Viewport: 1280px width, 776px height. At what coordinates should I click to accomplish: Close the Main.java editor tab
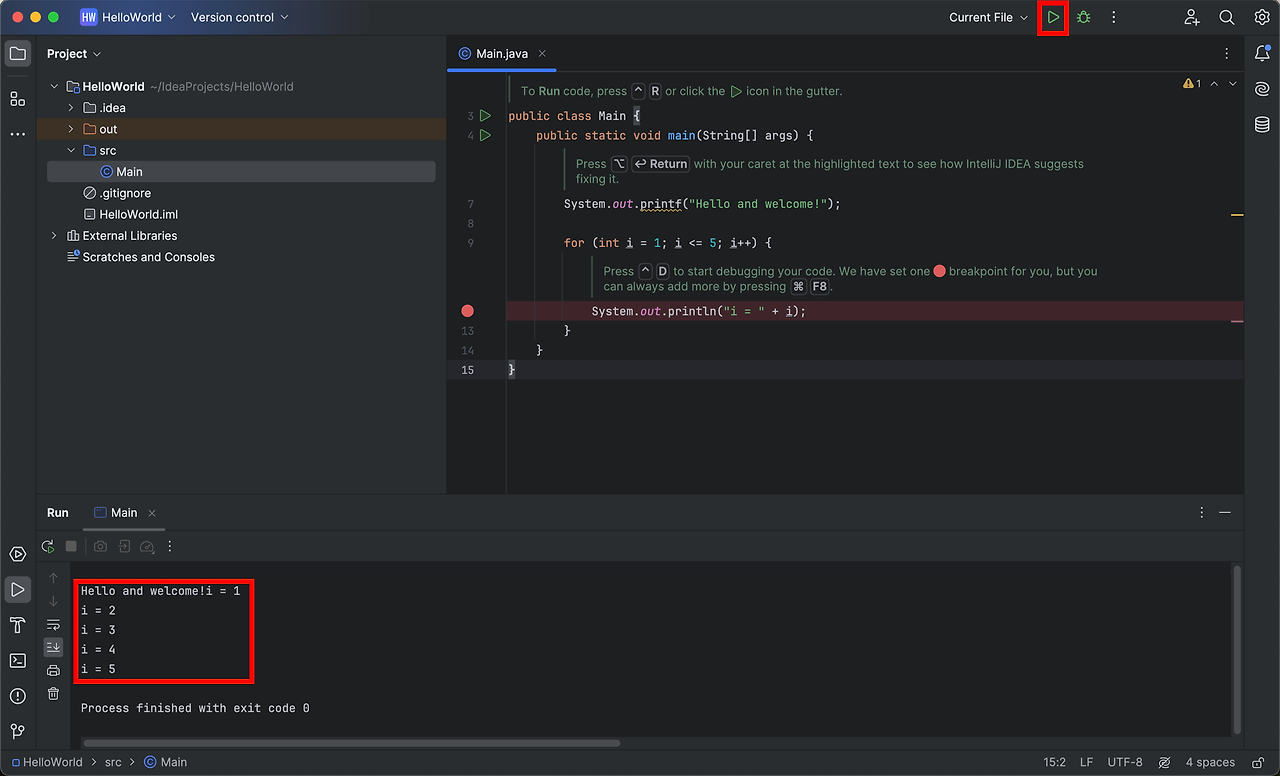coord(542,54)
